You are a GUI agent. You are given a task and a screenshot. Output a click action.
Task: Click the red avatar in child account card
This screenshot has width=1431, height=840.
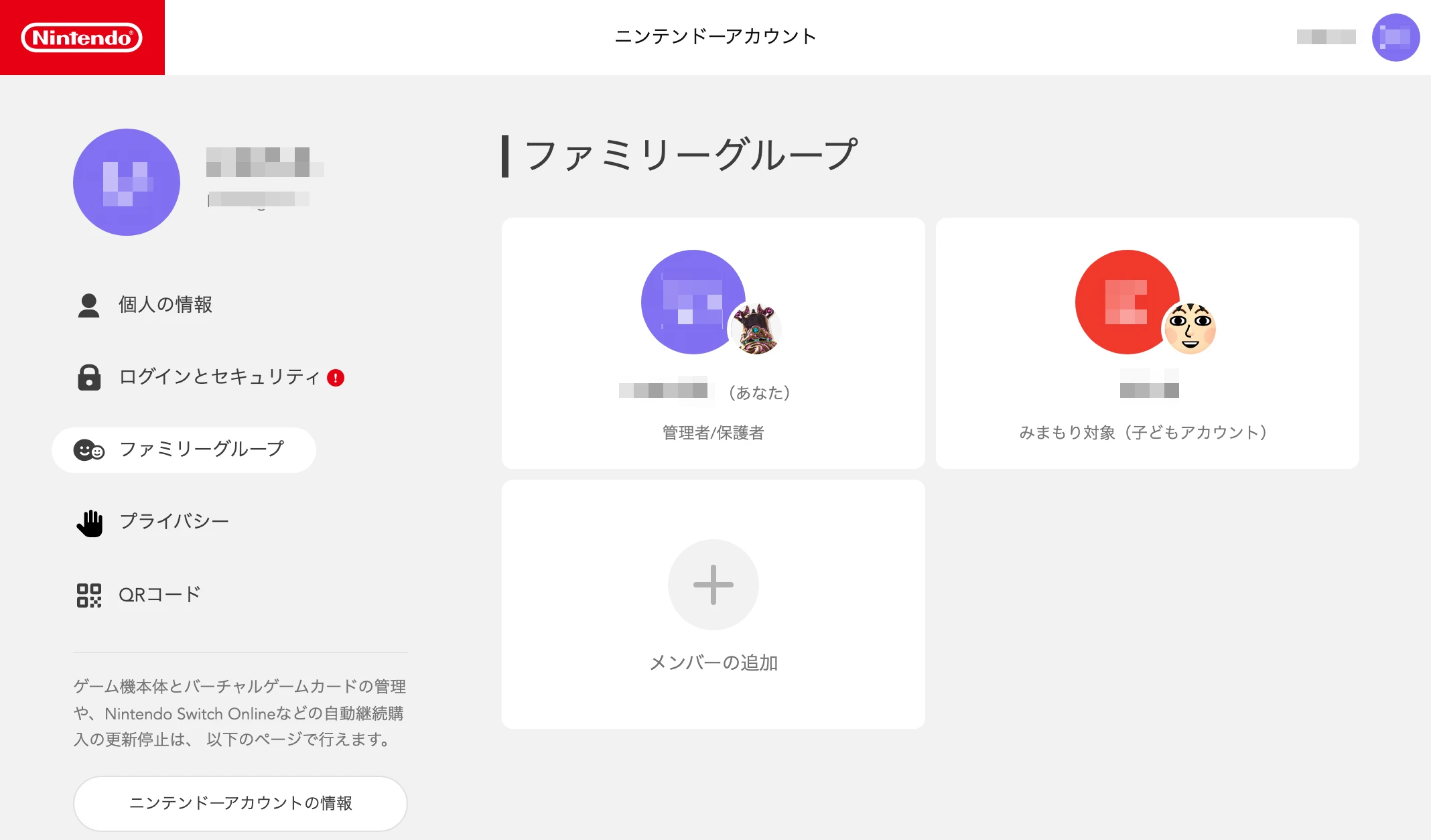coord(1128,302)
